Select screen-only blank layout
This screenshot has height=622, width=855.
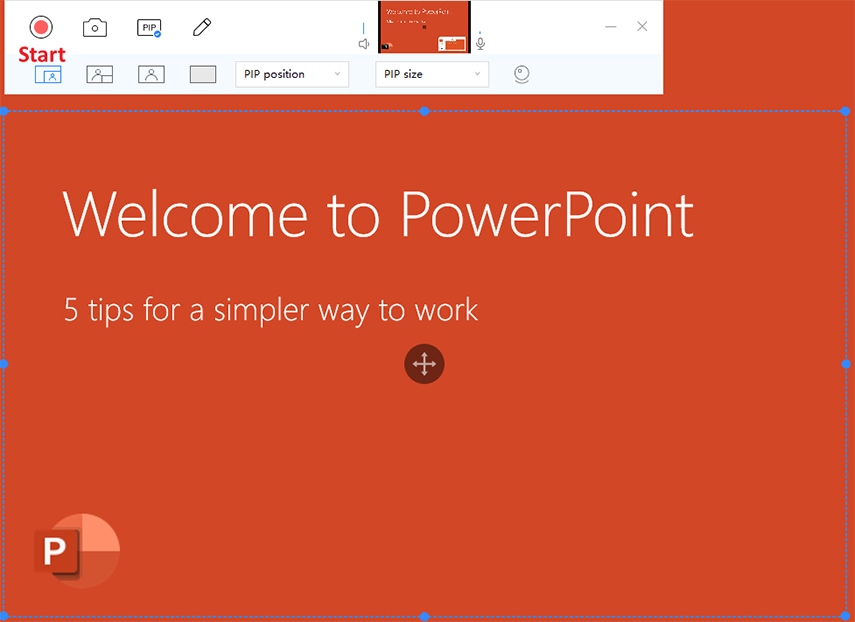[203, 74]
